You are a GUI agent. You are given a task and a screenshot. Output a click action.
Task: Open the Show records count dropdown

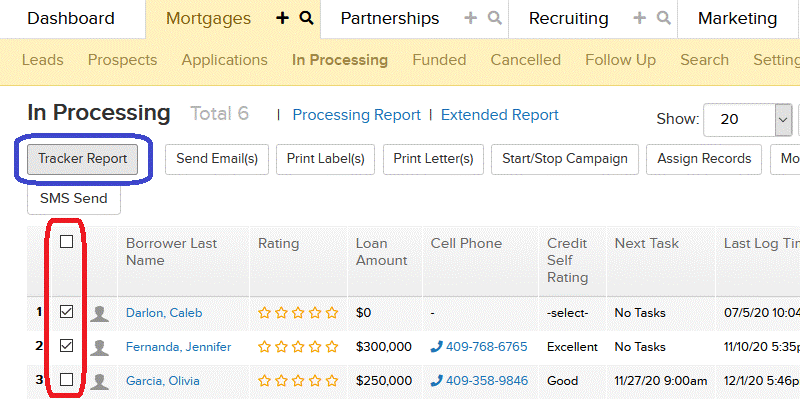tap(747, 120)
